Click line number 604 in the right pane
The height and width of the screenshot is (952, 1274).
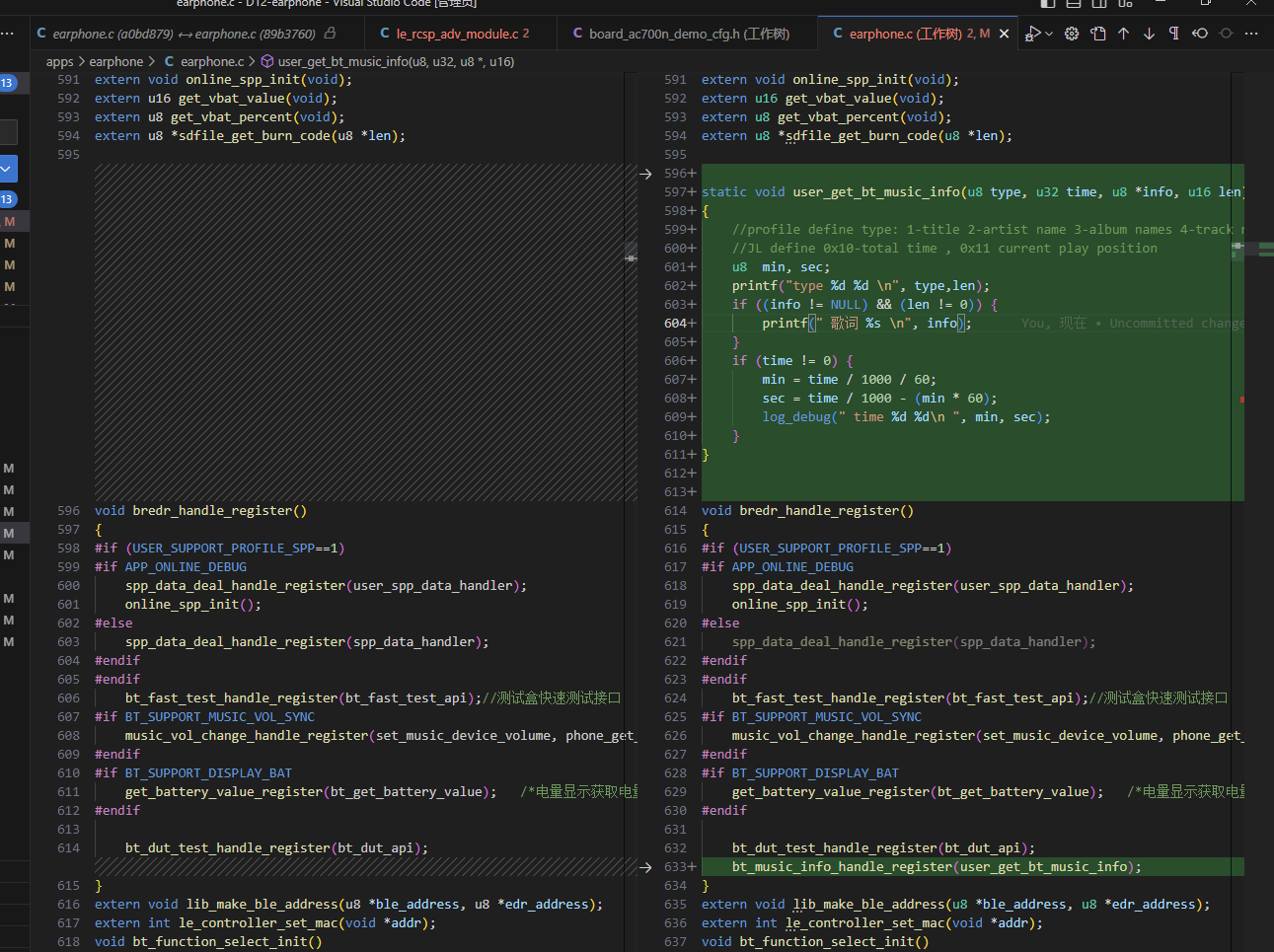675,324
